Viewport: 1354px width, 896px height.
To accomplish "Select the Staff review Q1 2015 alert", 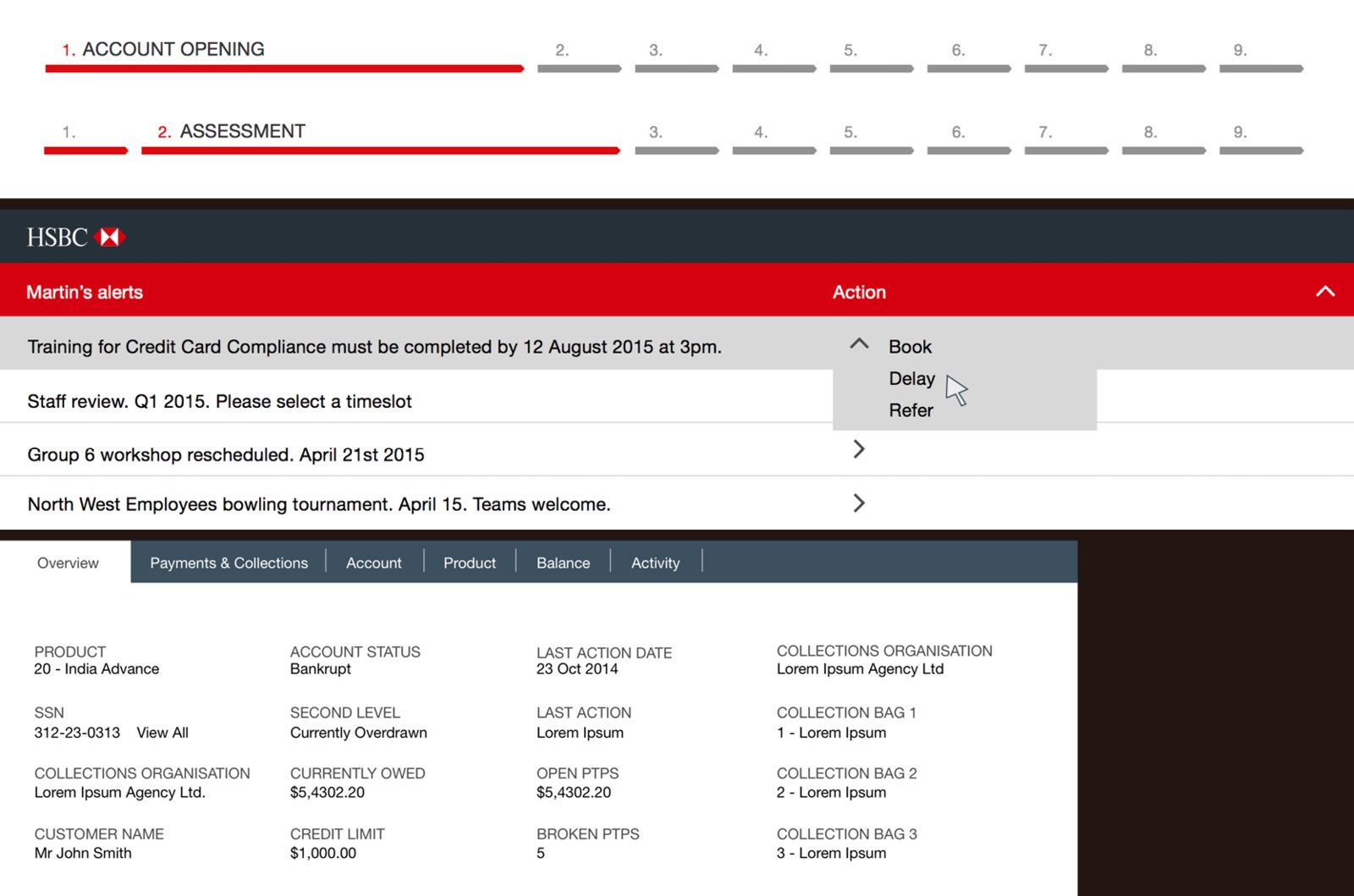I will 219,401.
